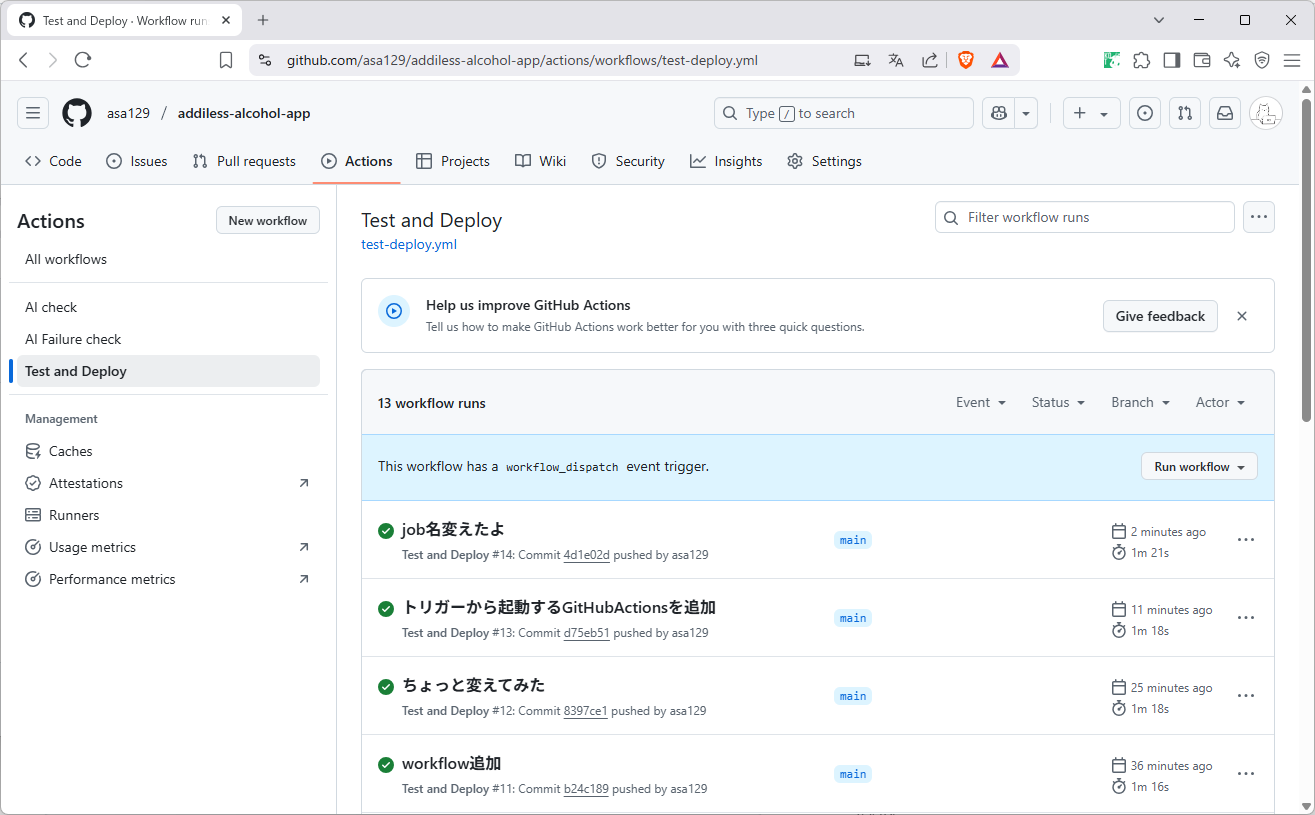Click the asa129 owner link
The height and width of the screenshot is (815, 1315).
pos(128,113)
